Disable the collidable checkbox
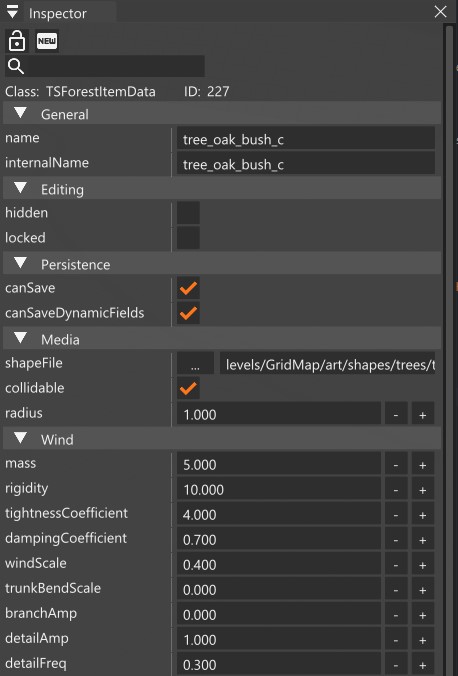Image resolution: width=458 pixels, height=676 pixels. coord(188,388)
